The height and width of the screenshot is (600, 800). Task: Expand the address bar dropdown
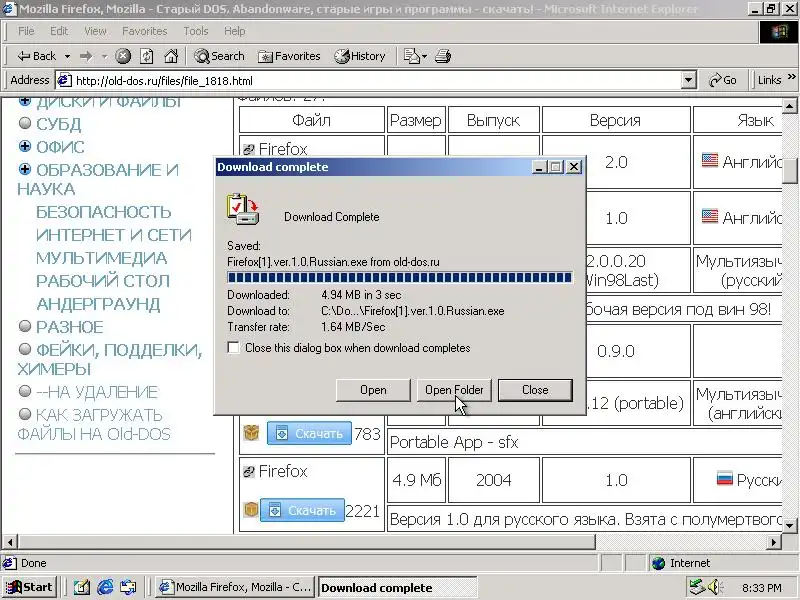point(689,80)
